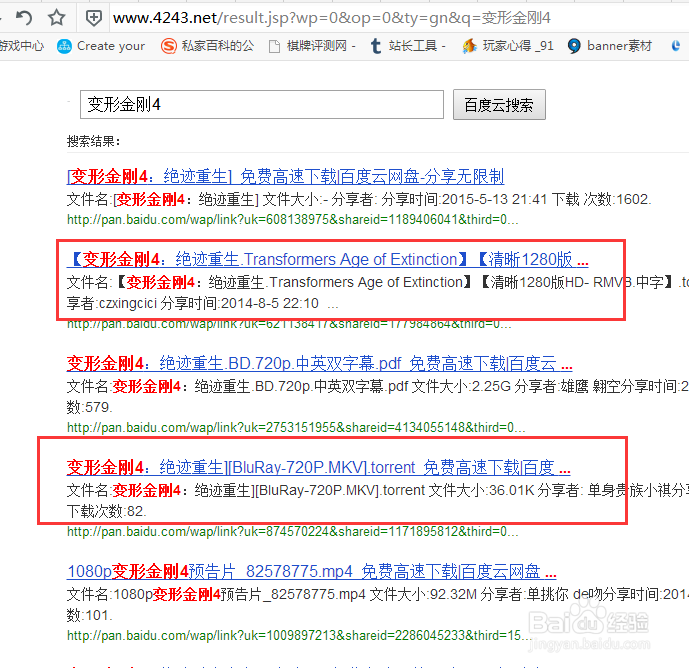The image size is (689, 668).
Task: Click URL containing uk=1009897213
Action: pyautogui.click(x=300, y=635)
